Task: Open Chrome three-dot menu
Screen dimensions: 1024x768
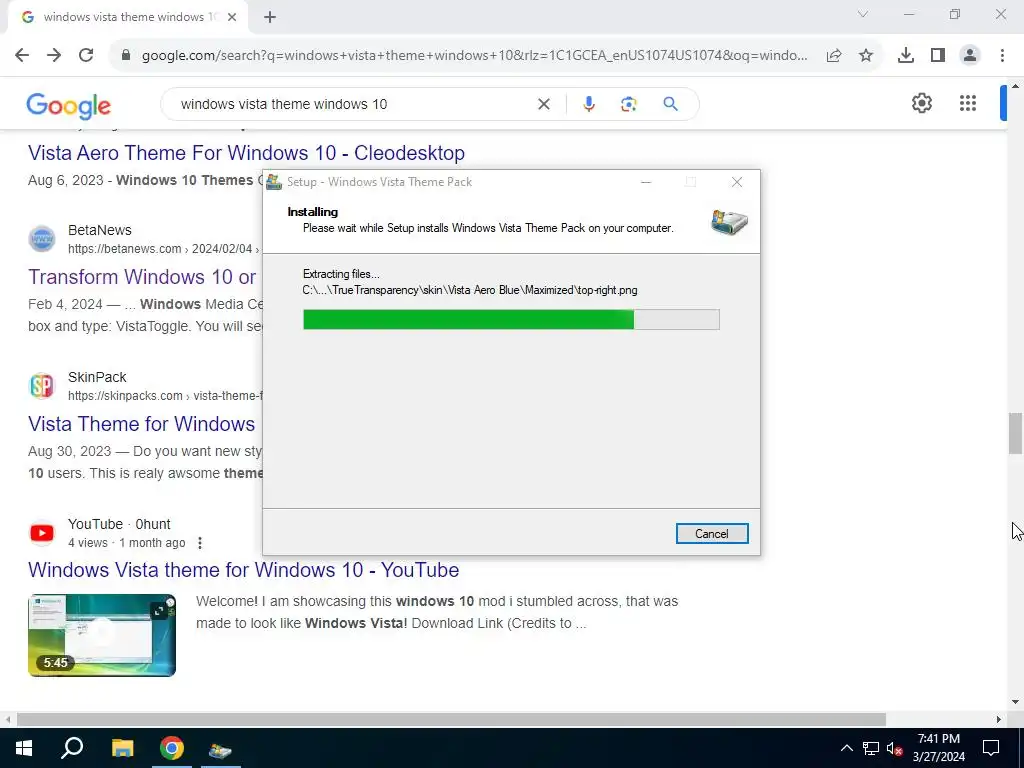Action: 1002,56
